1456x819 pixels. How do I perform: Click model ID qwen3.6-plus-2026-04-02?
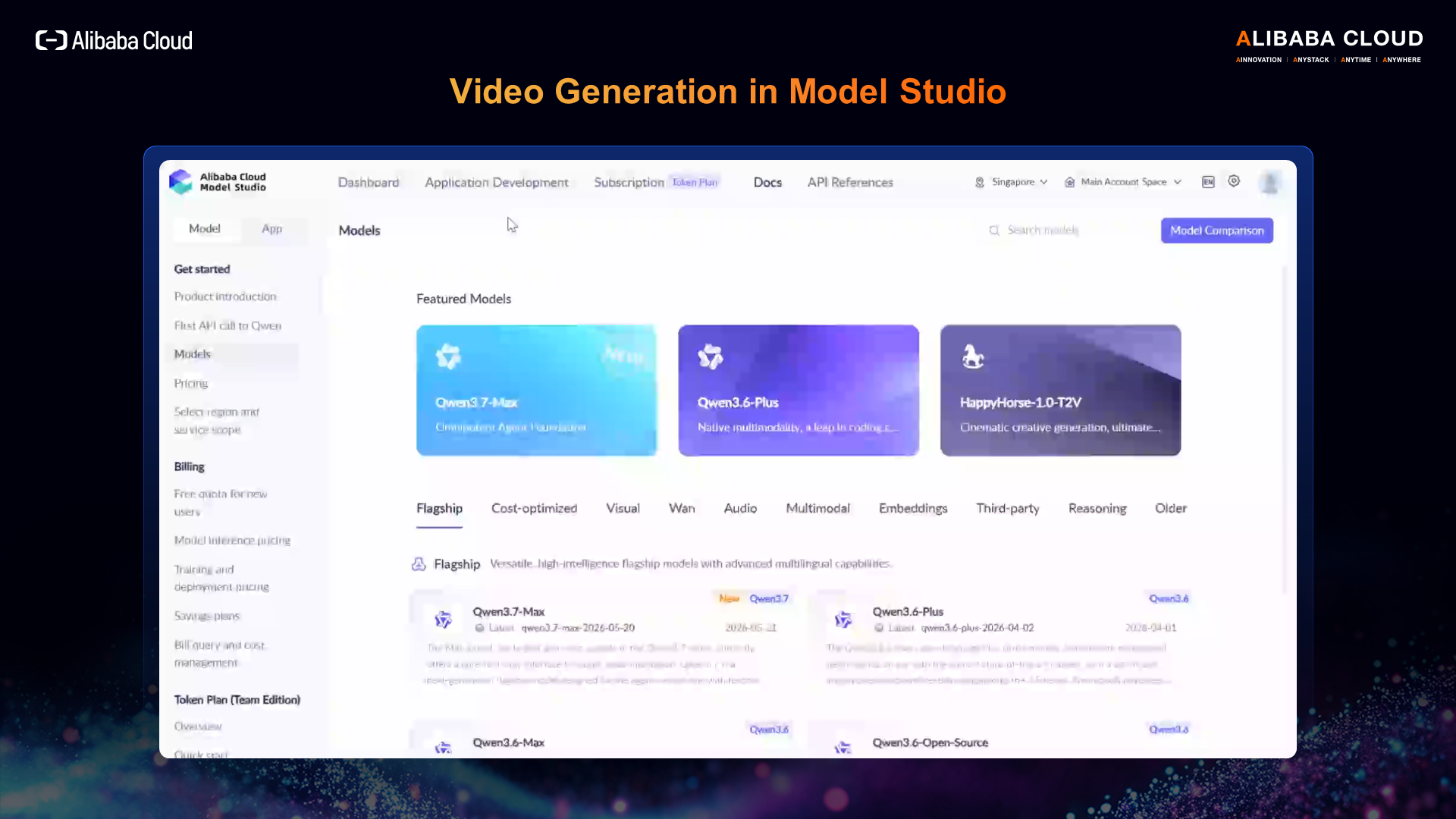point(977,628)
